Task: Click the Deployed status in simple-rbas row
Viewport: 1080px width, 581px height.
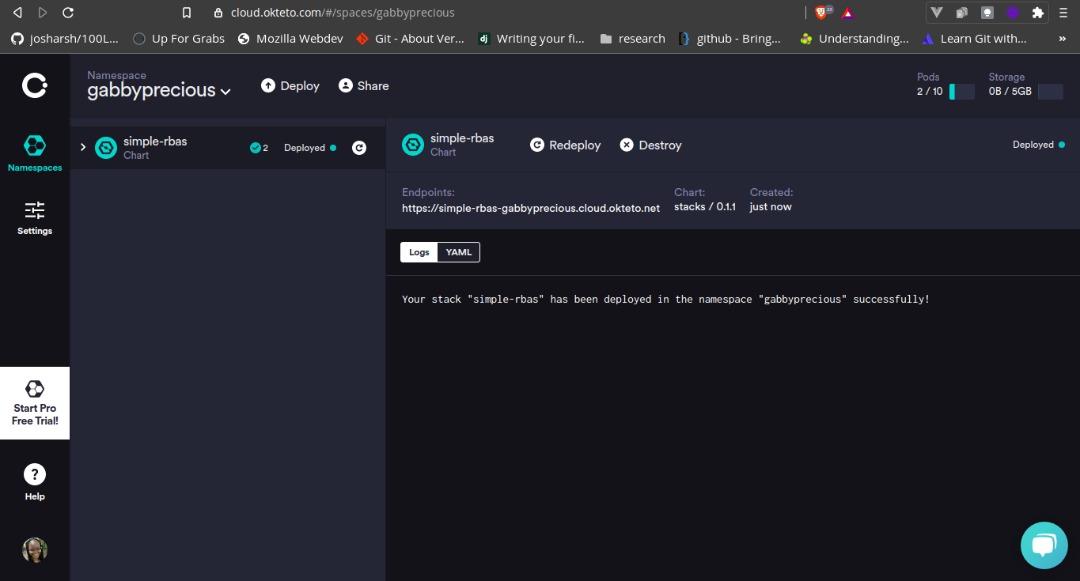Action: coord(310,147)
